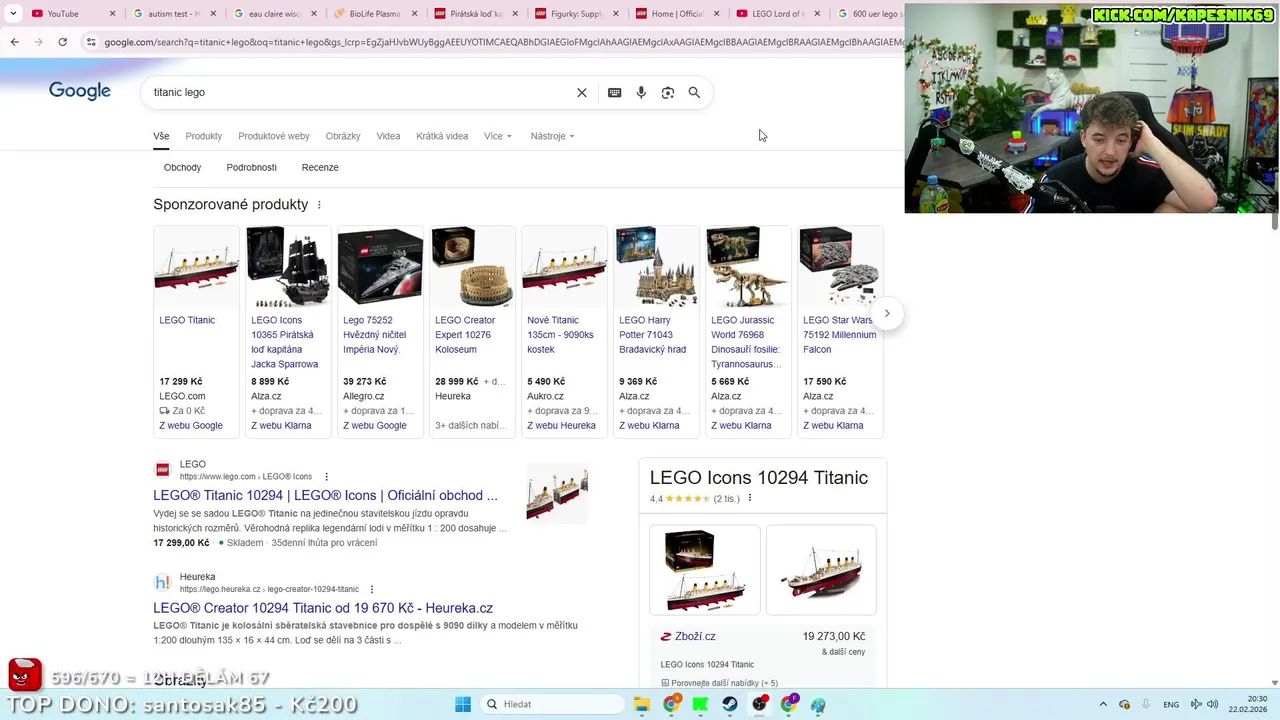
Task: Switch to the BioLife Plasma tab
Action: pos(374,14)
